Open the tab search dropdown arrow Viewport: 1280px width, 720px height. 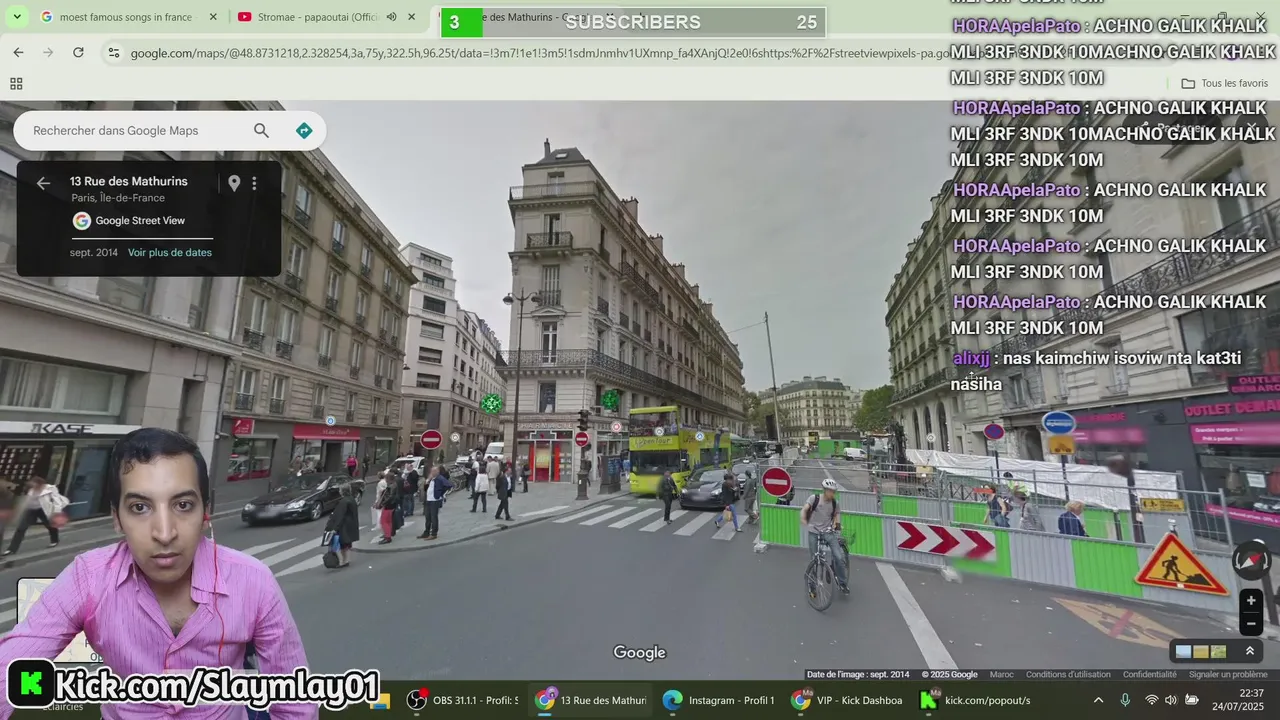click(16, 17)
